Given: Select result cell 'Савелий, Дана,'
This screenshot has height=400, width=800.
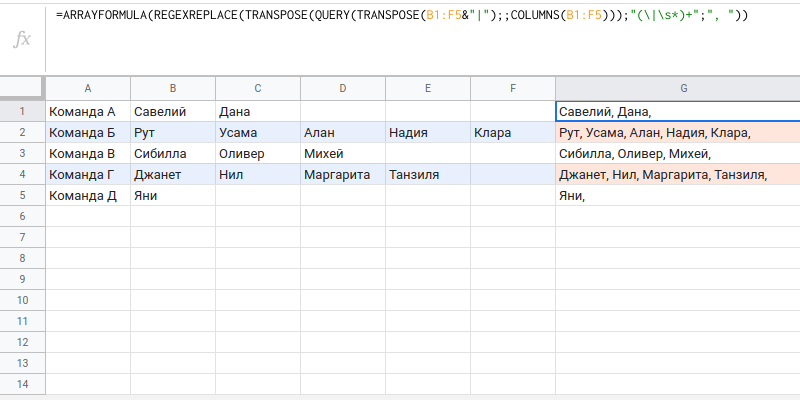Looking at the screenshot, I should [x=677, y=112].
